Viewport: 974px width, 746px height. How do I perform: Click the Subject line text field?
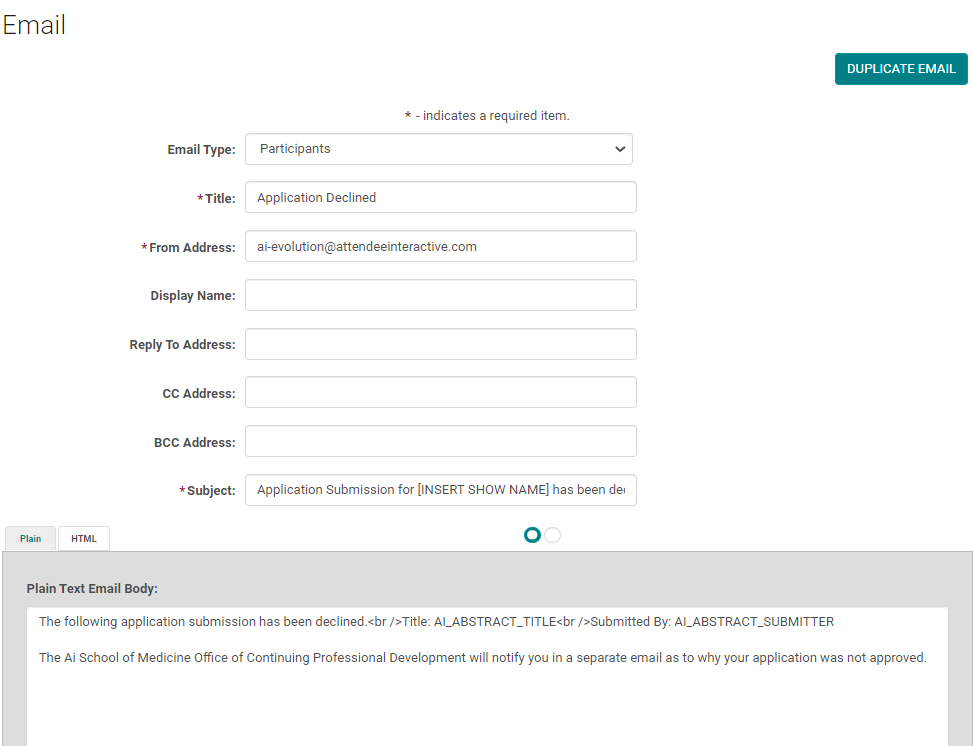pyautogui.click(x=440, y=490)
